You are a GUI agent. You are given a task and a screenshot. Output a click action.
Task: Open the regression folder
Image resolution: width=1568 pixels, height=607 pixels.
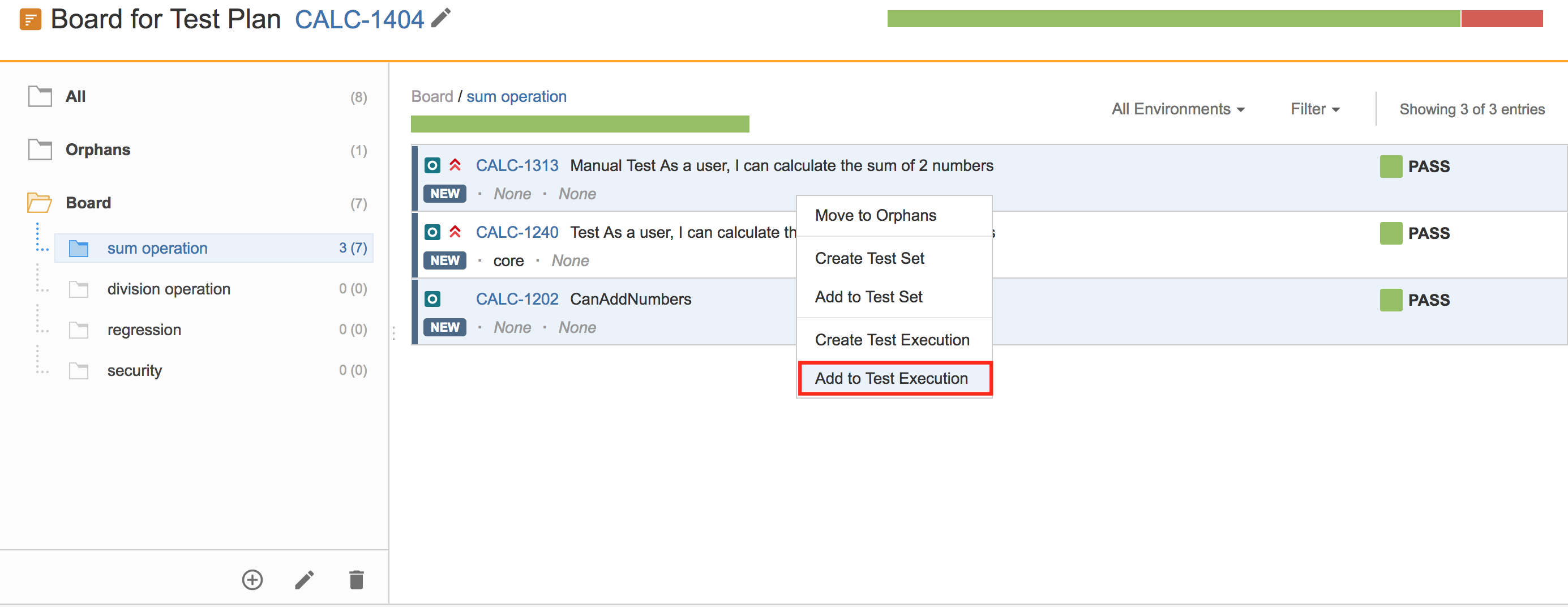144,330
